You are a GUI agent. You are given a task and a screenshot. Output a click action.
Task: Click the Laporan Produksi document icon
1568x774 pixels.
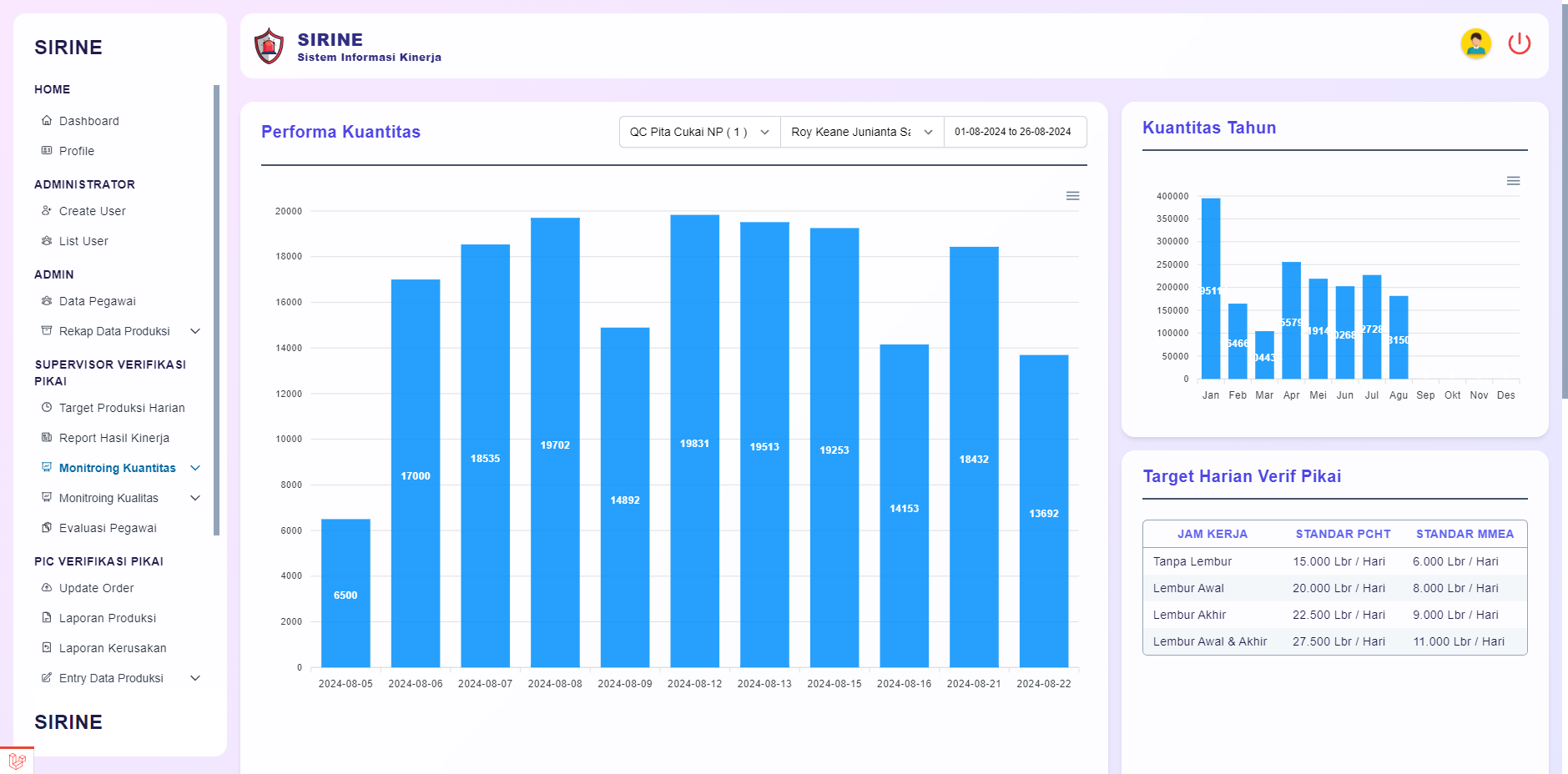tap(47, 617)
